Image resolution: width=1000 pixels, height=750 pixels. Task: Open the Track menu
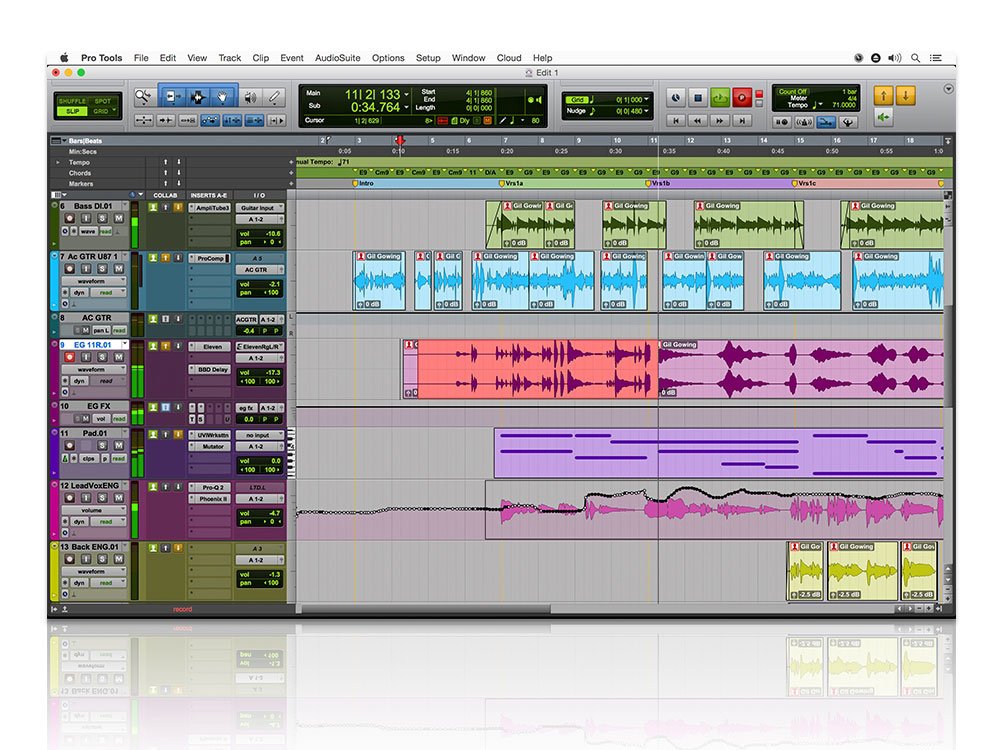point(229,58)
